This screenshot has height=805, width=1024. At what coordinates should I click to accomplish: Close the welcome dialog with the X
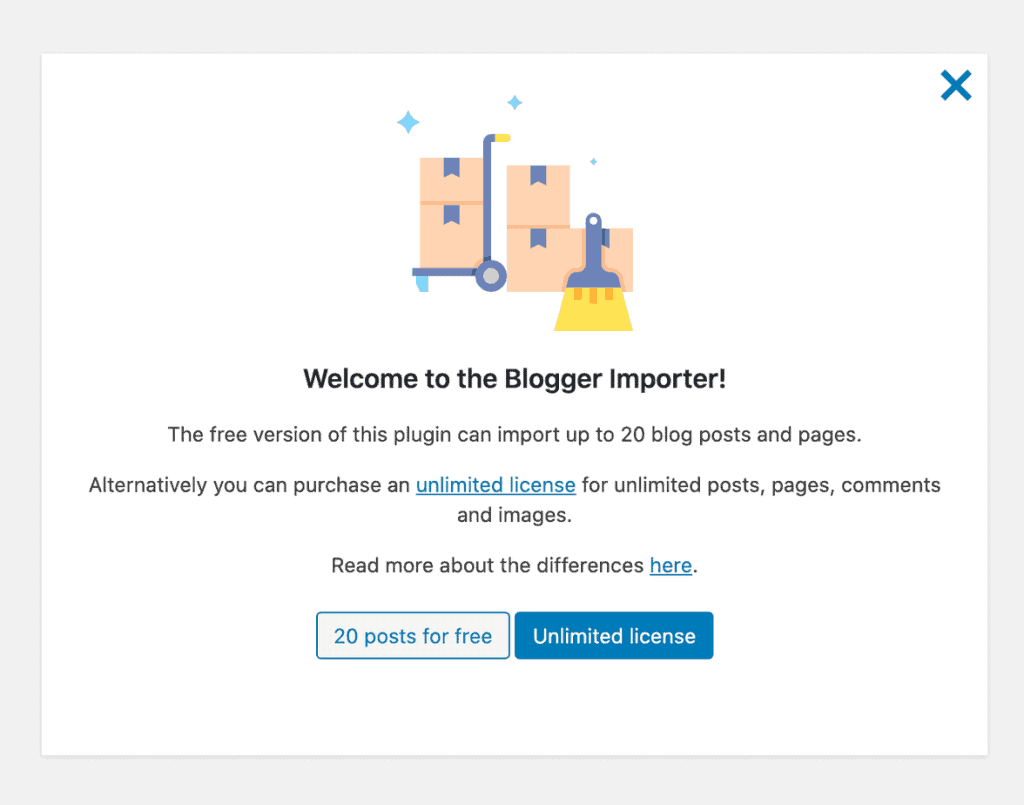tap(955, 86)
